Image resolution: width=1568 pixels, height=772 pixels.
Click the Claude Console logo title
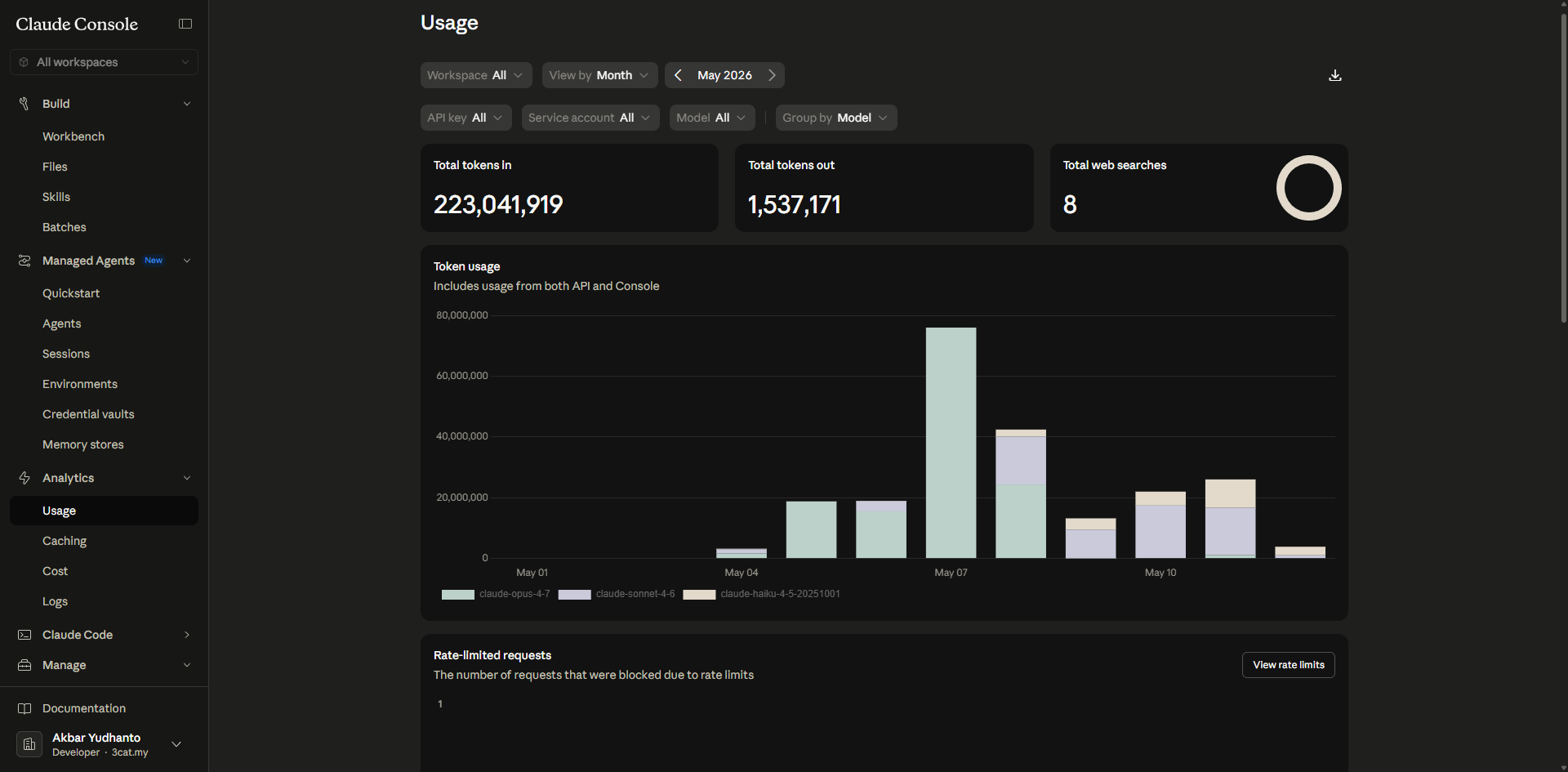click(77, 24)
